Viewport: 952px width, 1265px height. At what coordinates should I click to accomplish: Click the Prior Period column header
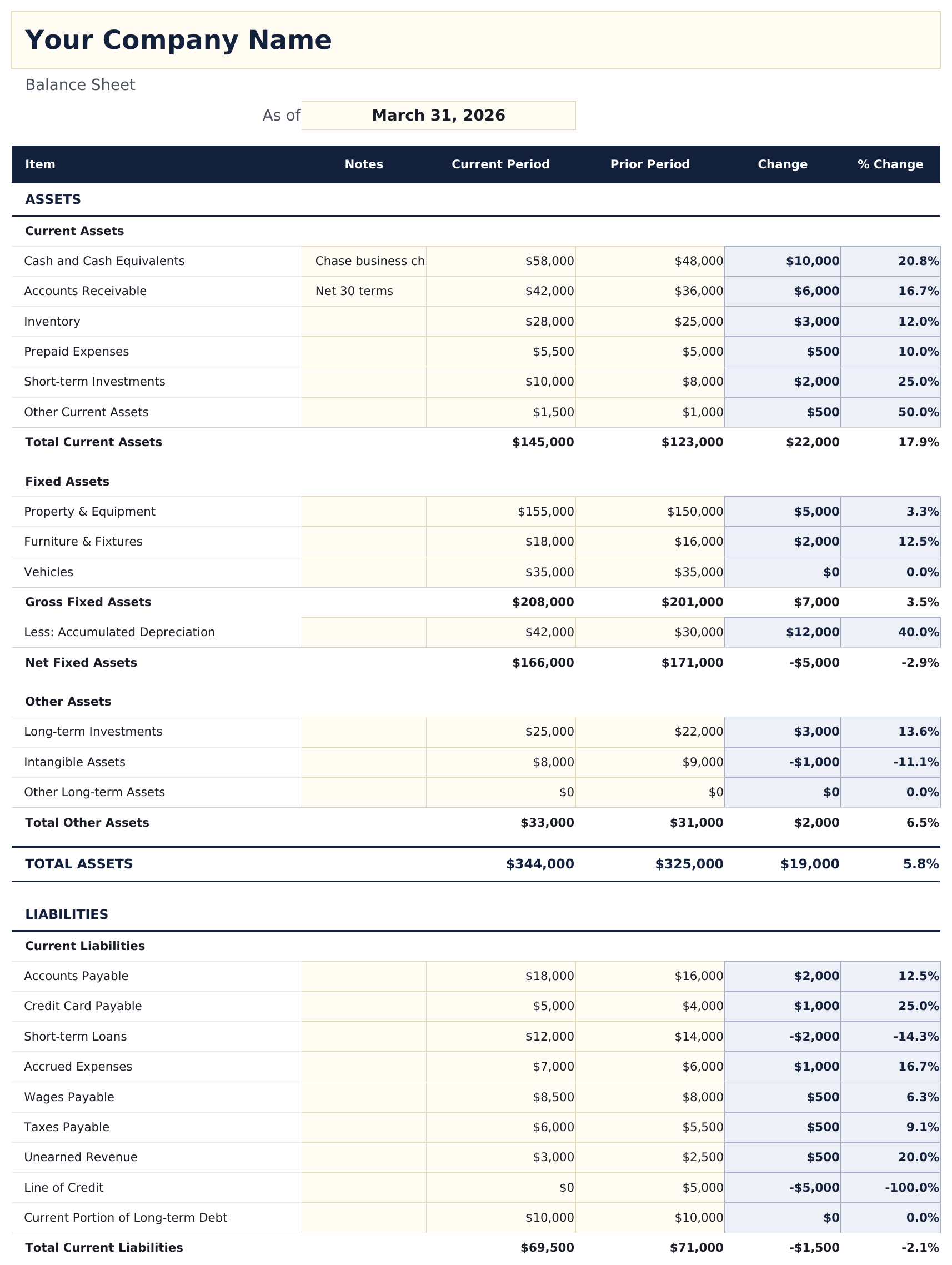click(650, 164)
